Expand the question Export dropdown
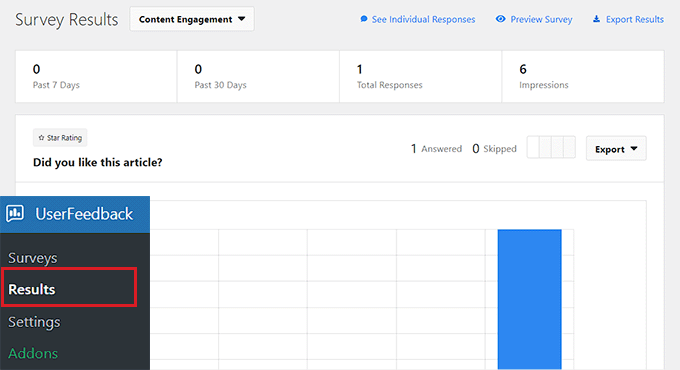Screen dimensions: 680x370 click(x=616, y=149)
